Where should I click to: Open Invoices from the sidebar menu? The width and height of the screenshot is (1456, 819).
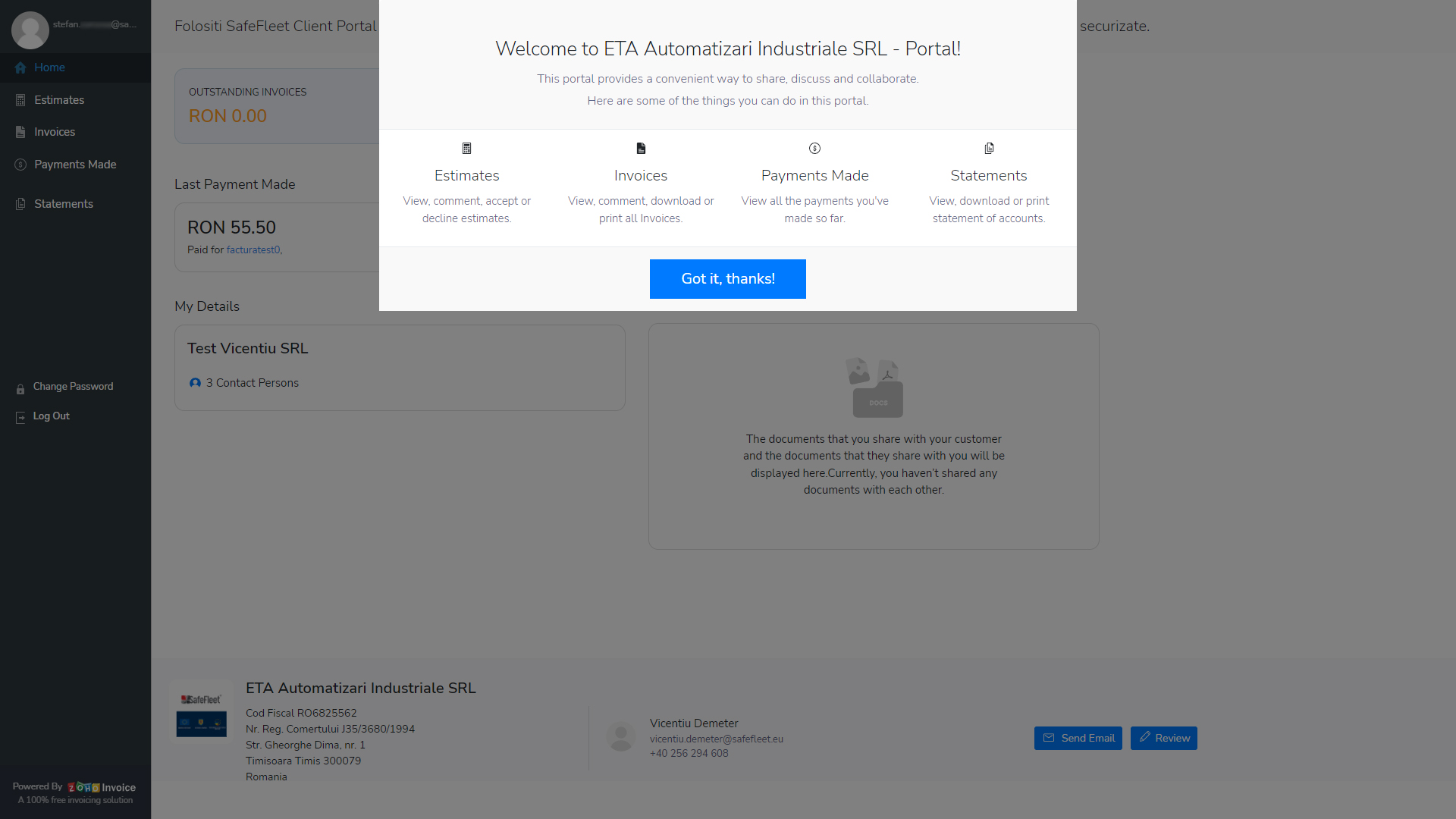pos(53,132)
